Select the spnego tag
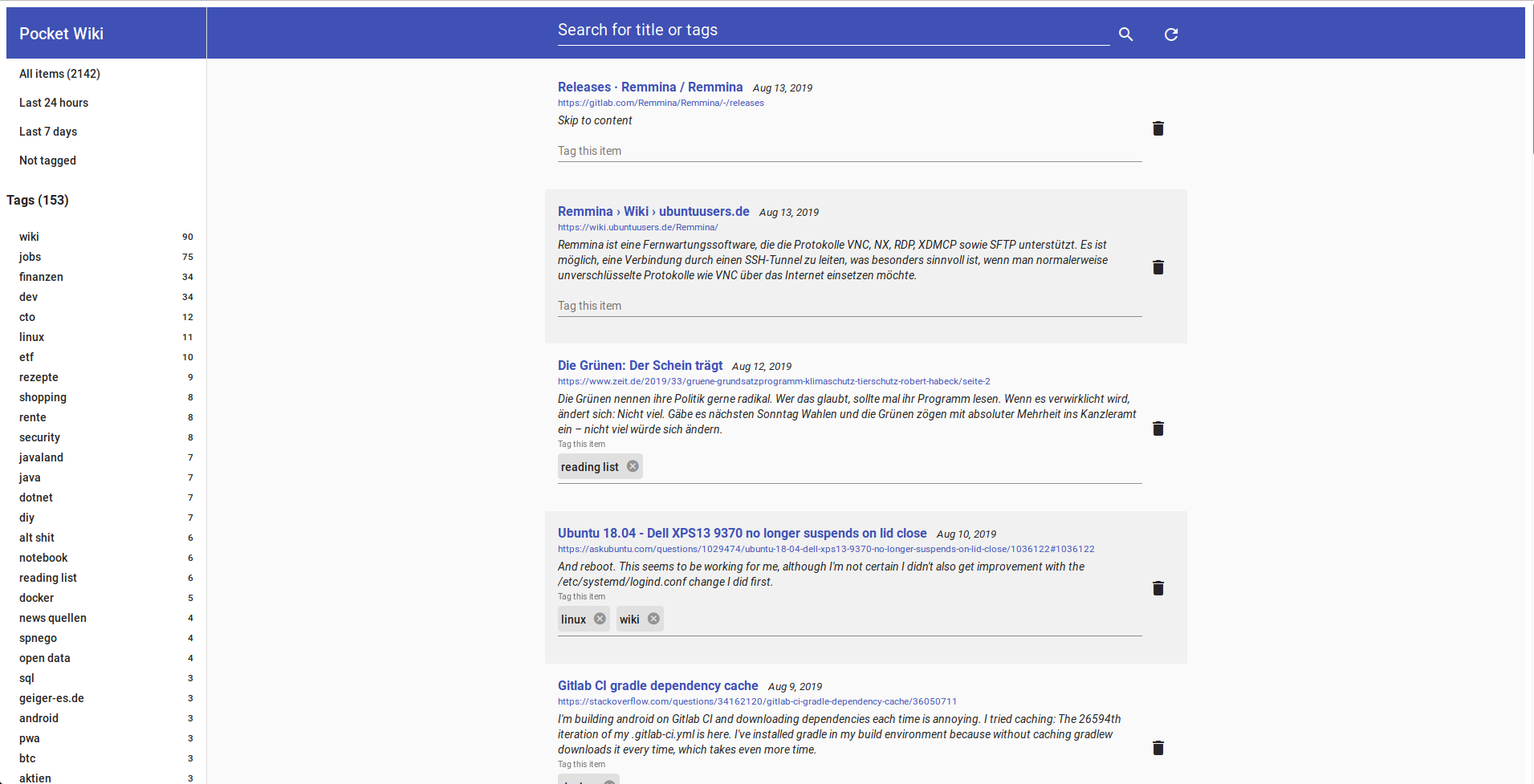 click(106, 638)
